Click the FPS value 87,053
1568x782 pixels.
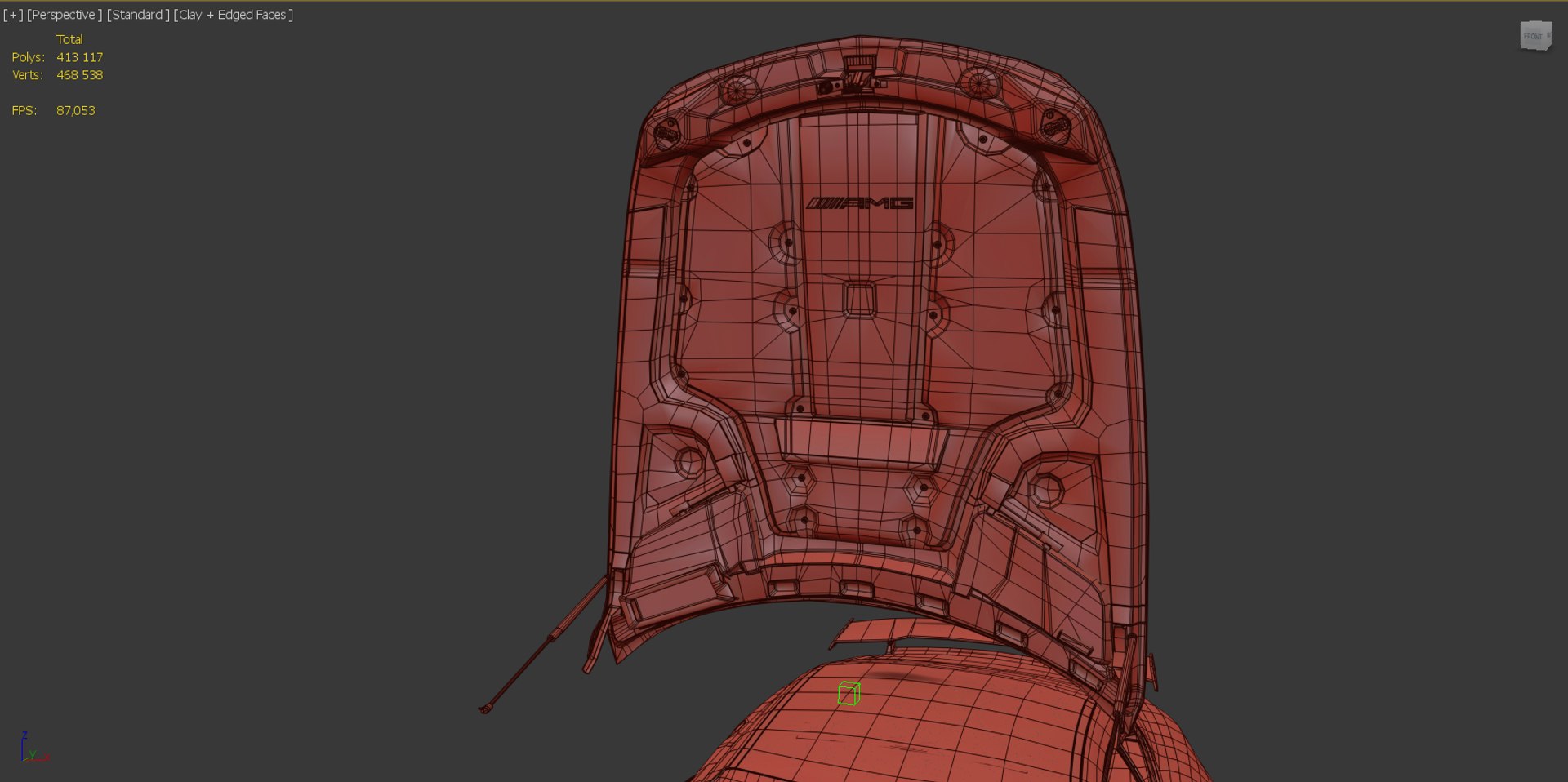pyautogui.click(x=76, y=110)
